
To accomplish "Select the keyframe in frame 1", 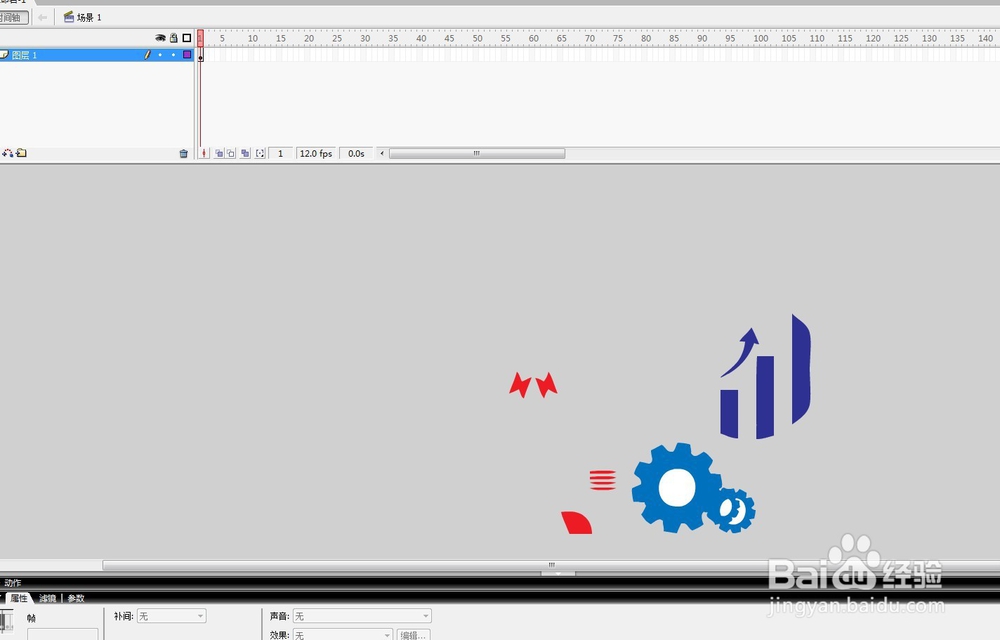I will (200, 55).
